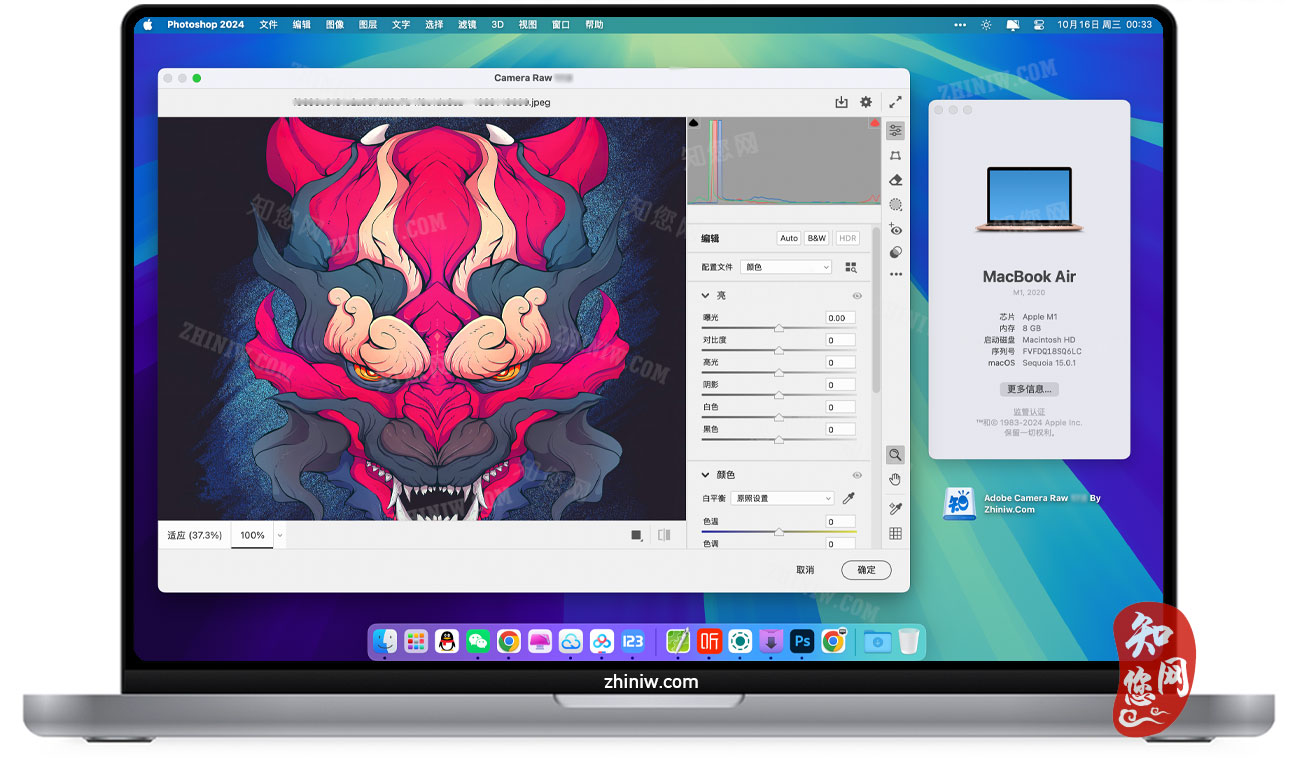Open the 文件 menu
Image resolution: width=1298 pixels, height=779 pixels.
(268, 24)
